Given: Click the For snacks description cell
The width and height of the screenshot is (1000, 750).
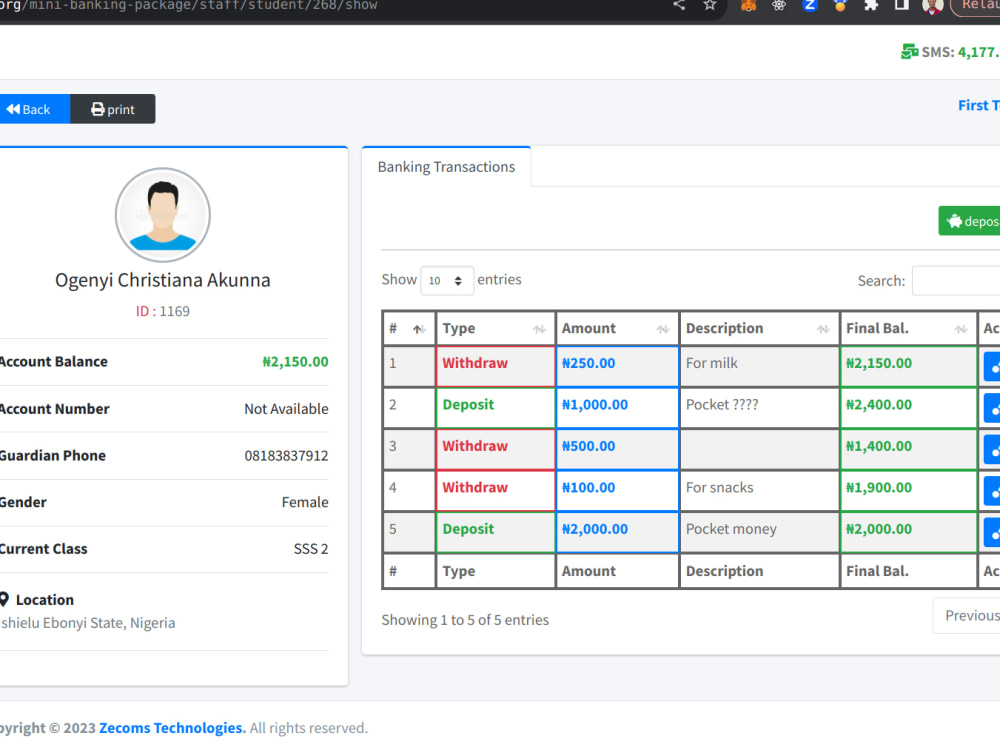Looking at the screenshot, I should pos(759,490).
